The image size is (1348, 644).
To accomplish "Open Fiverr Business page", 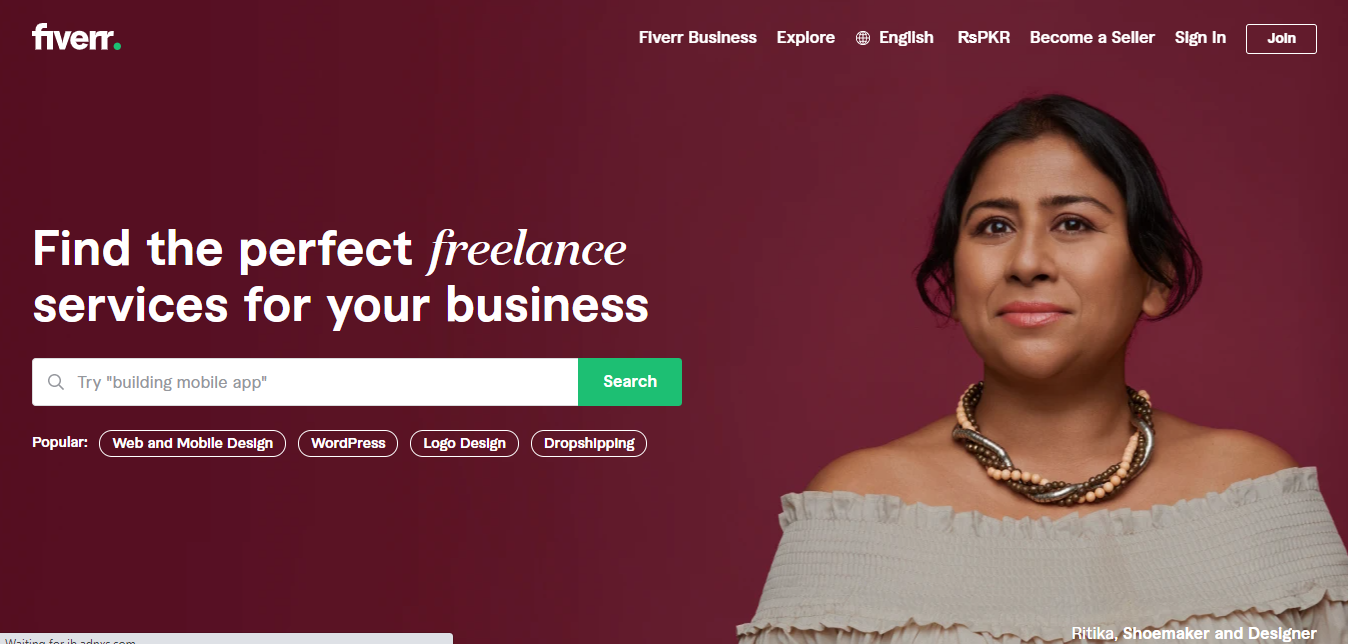I will (698, 38).
